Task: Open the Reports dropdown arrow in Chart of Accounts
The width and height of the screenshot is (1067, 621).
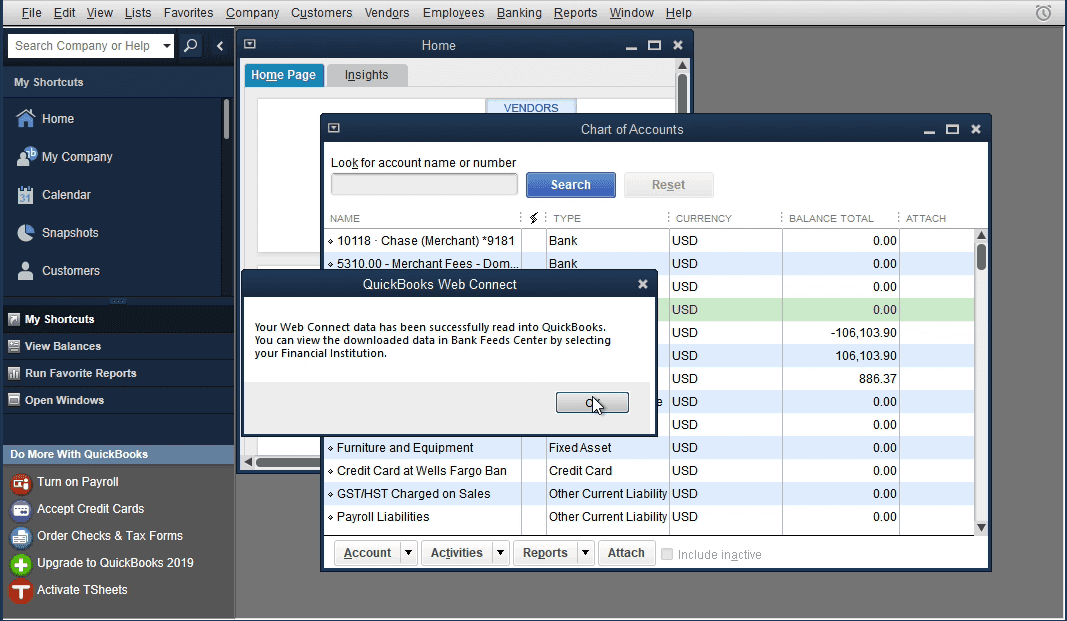Action: [585, 553]
